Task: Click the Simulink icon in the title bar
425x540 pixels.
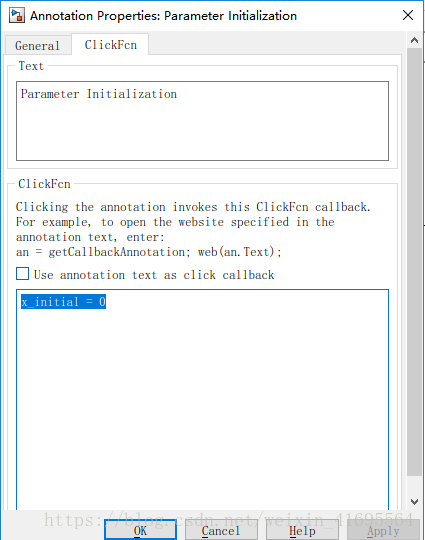Action: pyautogui.click(x=17, y=16)
